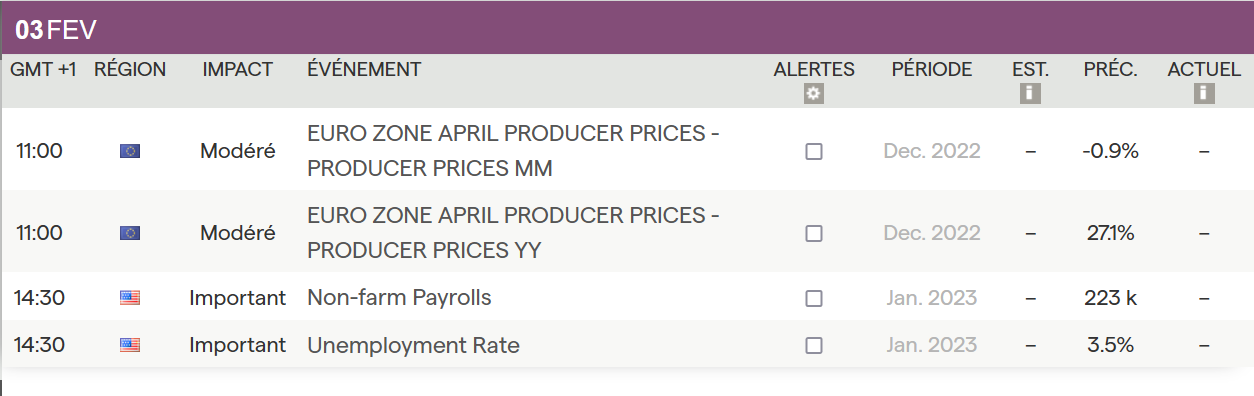The image size is (1254, 396).
Task: Select the ÉVÉNEMENT column header
Action: [364, 69]
